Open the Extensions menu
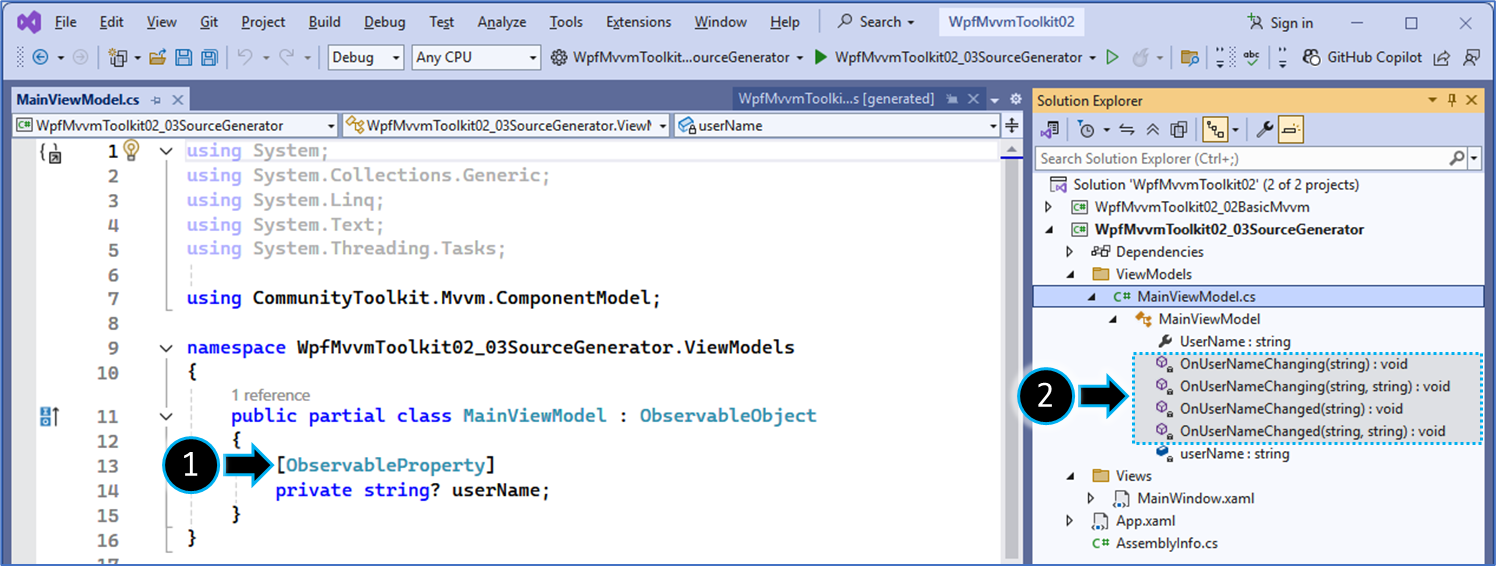 [x=639, y=22]
